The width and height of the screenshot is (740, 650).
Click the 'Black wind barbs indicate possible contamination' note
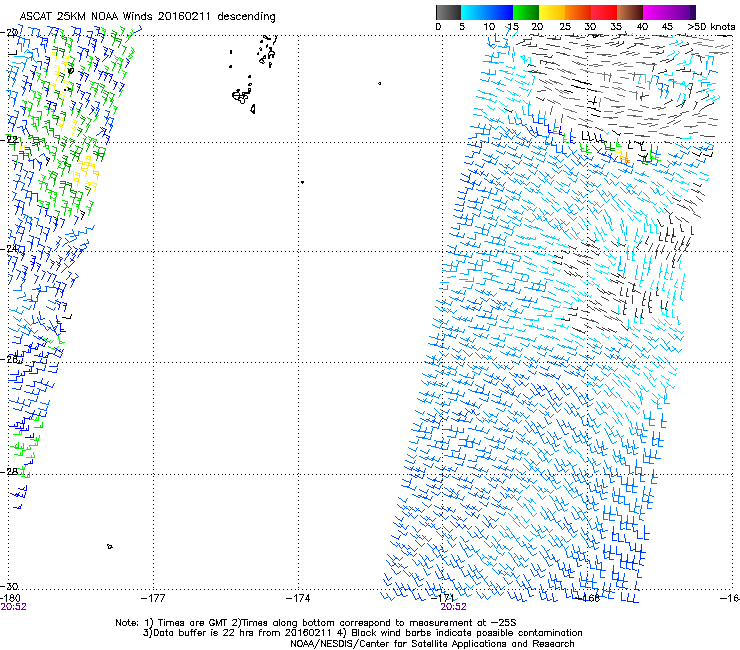[466, 633]
